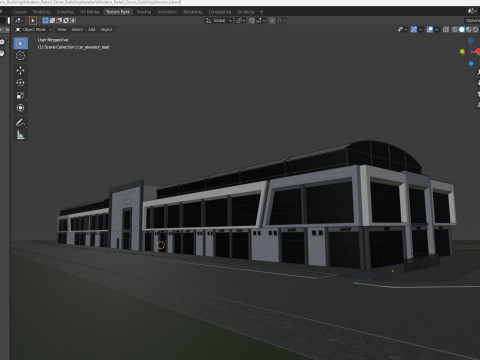Screen dimensions: 480x360
Task: Click the active Texture Paint tab
Action: (x=118, y=12)
